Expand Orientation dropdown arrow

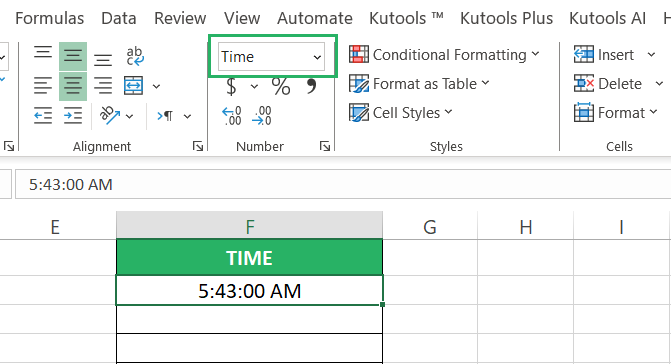[130, 116]
